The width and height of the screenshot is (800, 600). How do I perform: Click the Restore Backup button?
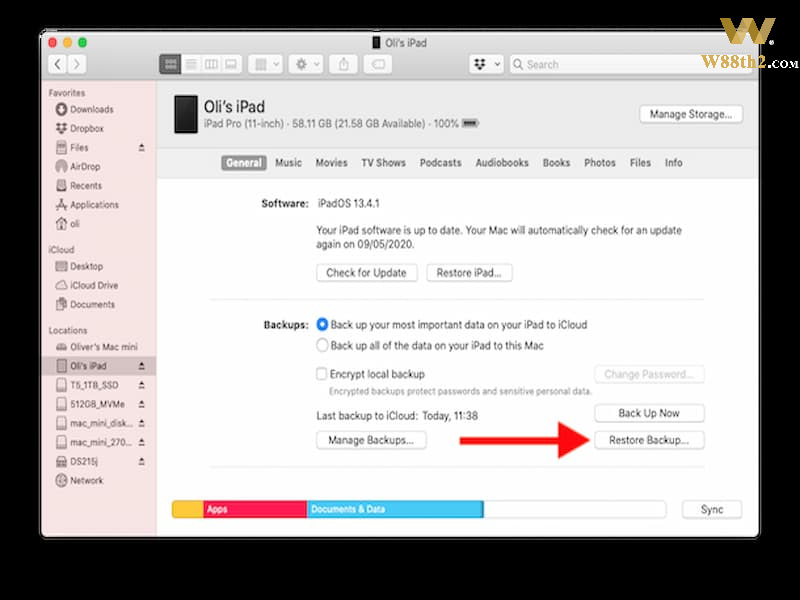pos(649,440)
